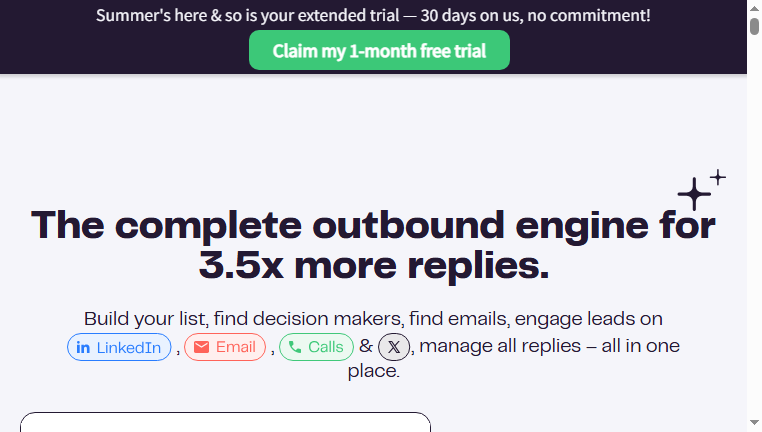762x432 pixels.
Task: Click the LinkedIn 'in' logo icon
Action: [83, 347]
